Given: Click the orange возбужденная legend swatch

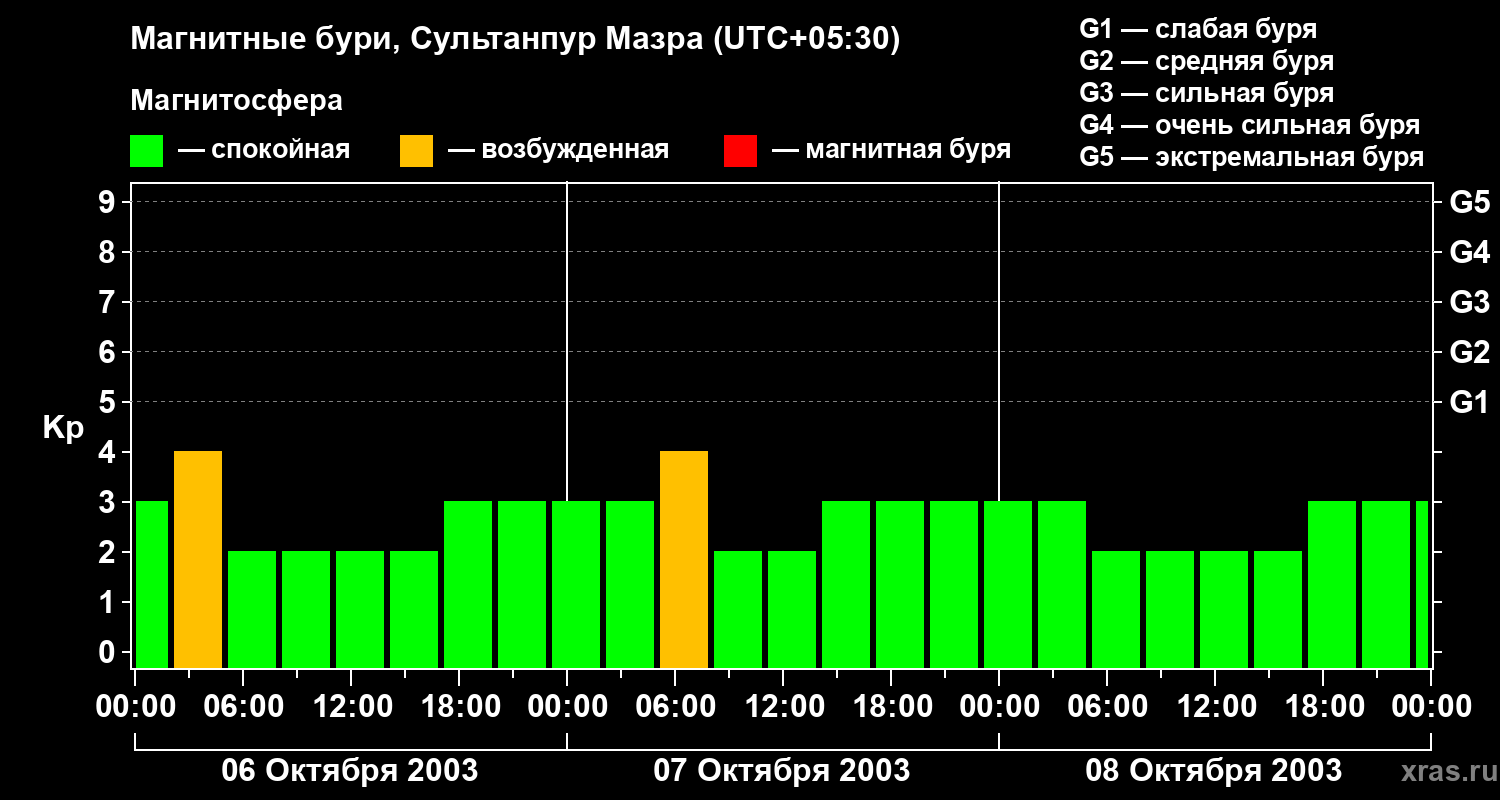Looking at the screenshot, I should (x=416, y=151).
